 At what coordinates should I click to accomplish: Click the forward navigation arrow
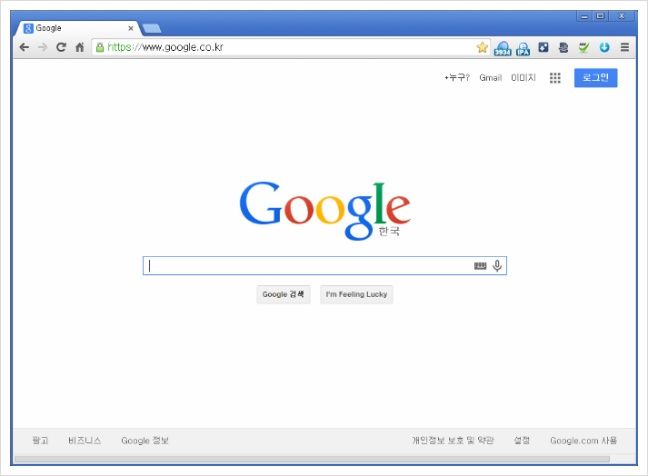[43, 47]
